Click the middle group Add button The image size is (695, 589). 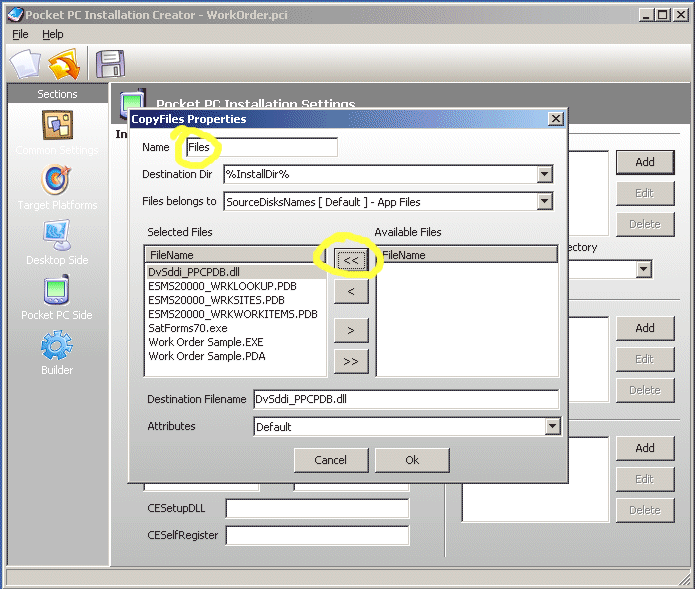pos(645,328)
